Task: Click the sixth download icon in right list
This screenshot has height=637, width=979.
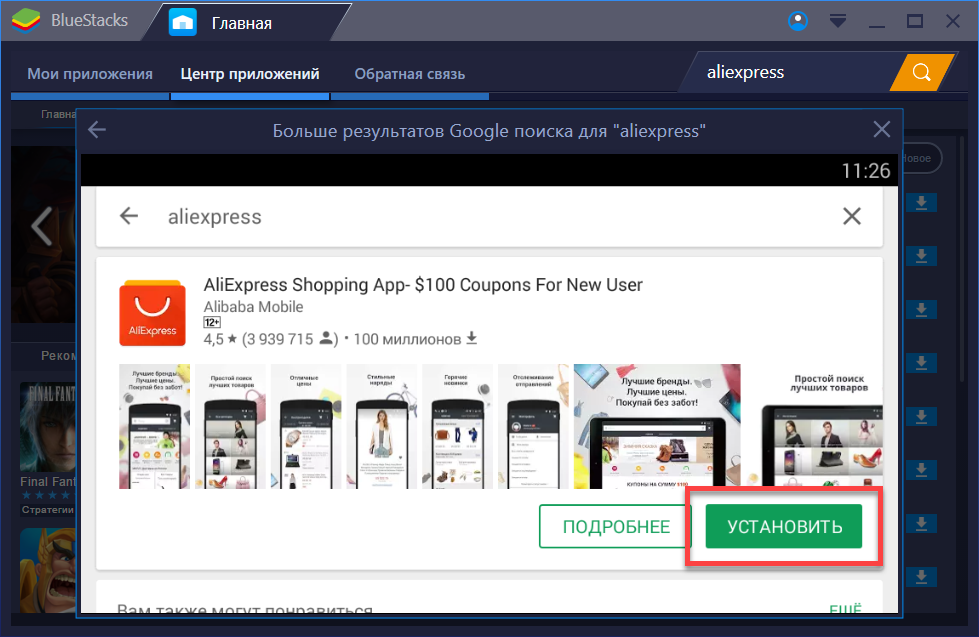Action: 921,470
